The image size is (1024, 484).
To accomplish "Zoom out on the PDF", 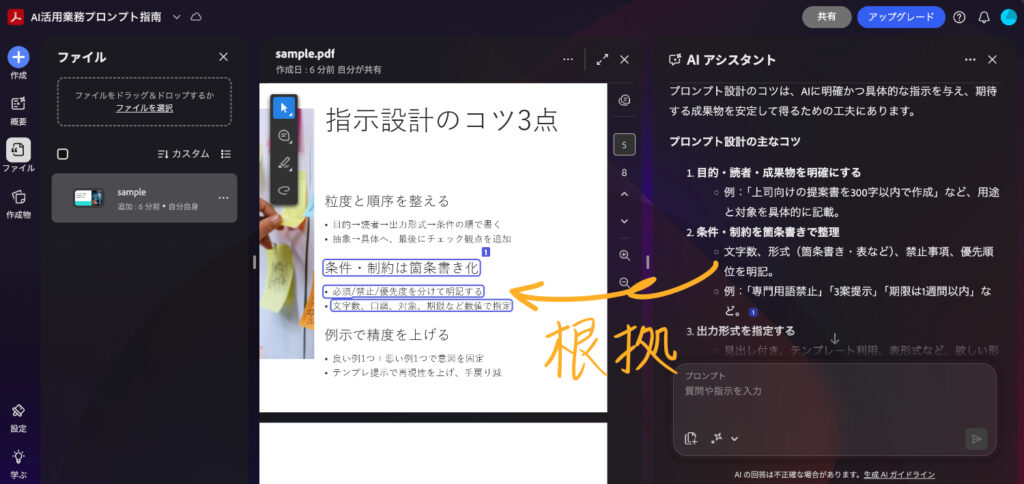I will [624, 282].
